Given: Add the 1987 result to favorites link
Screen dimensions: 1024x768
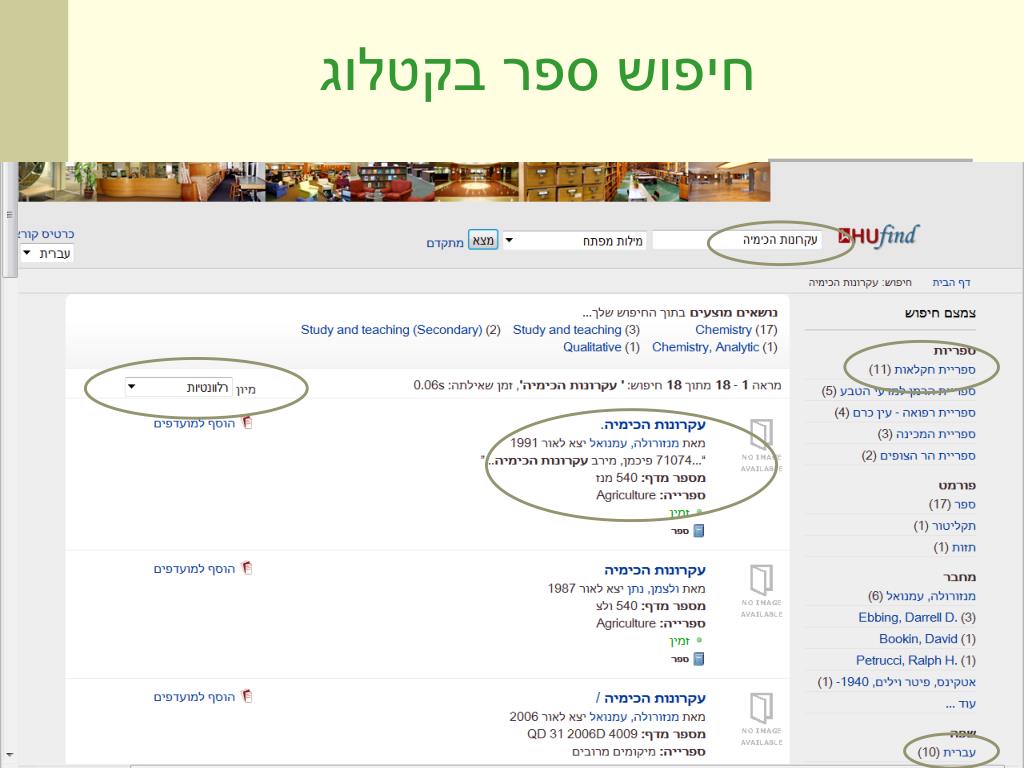Looking at the screenshot, I should 194,569.
